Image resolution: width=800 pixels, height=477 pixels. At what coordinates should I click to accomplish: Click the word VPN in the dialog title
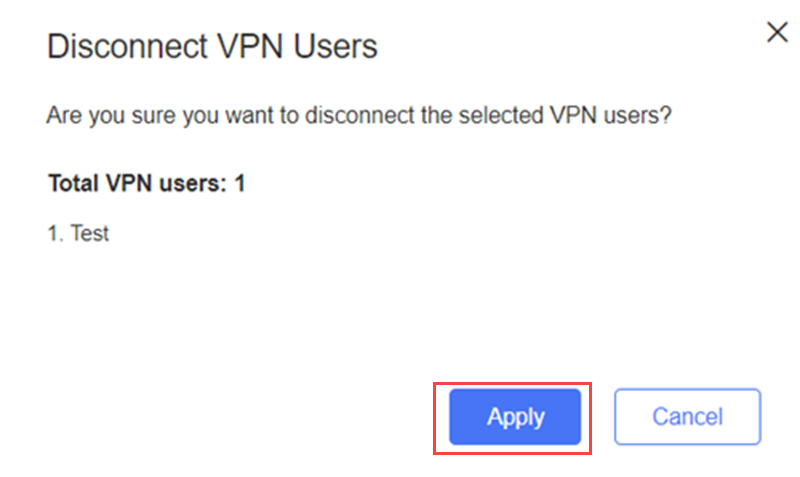[251, 46]
